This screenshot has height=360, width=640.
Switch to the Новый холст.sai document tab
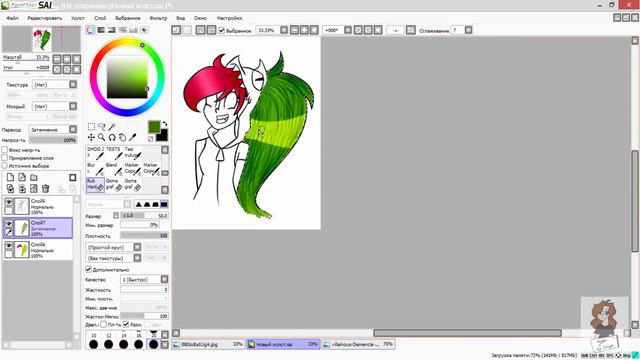click(x=283, y=344)
